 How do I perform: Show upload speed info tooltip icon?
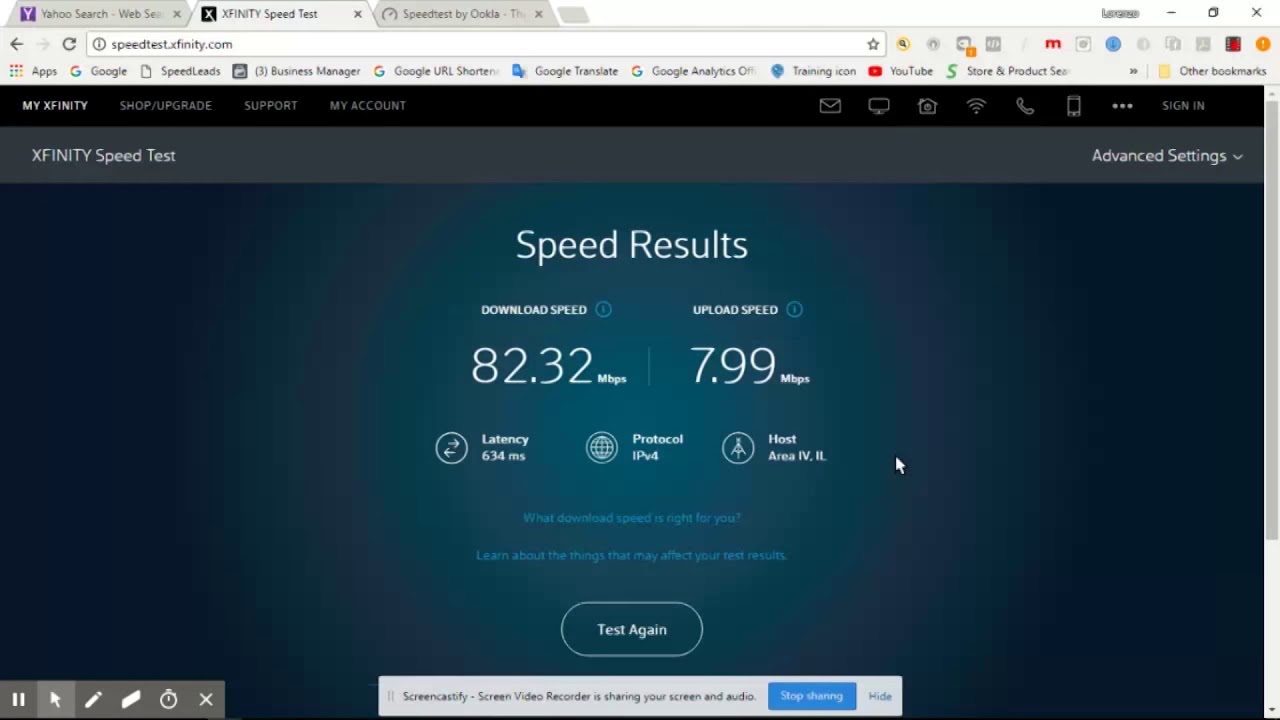[x=794, y=309]
